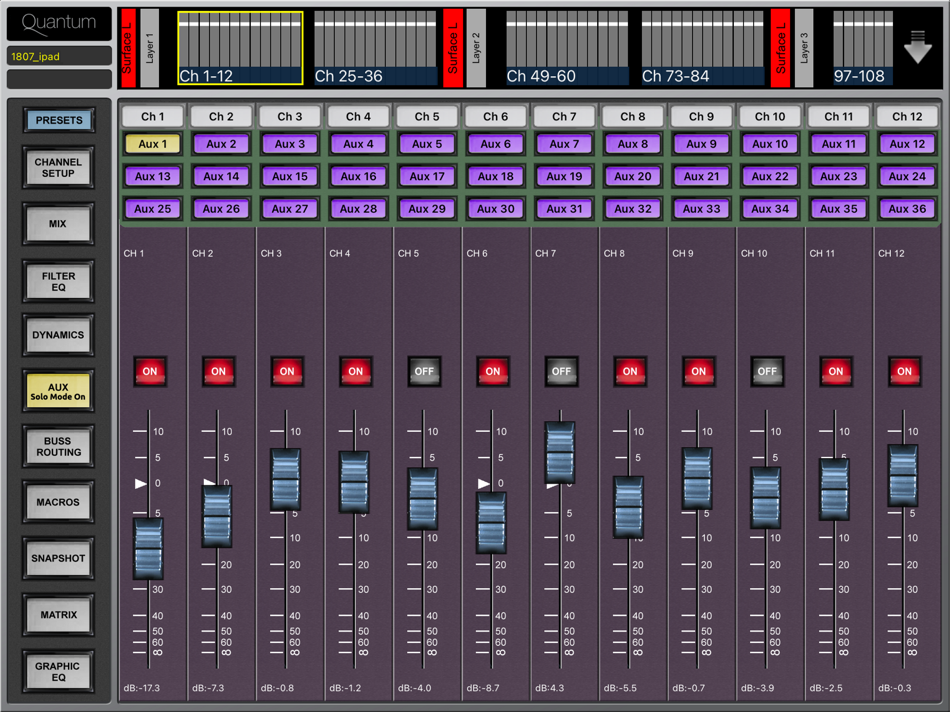Click the Surface L button next to Layer 3
This screenshot has height=712, width=950.
click(x=780, y=48)
